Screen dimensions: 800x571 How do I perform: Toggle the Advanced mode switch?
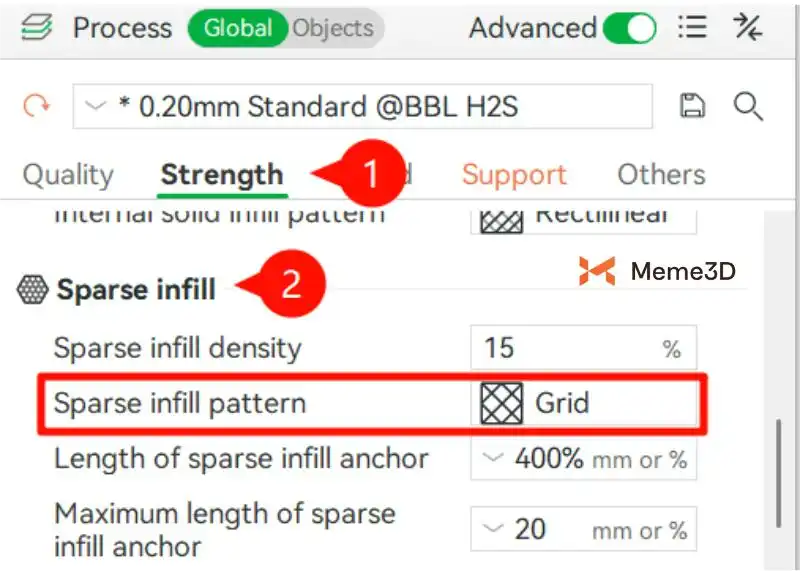click(x=630, y=28)
